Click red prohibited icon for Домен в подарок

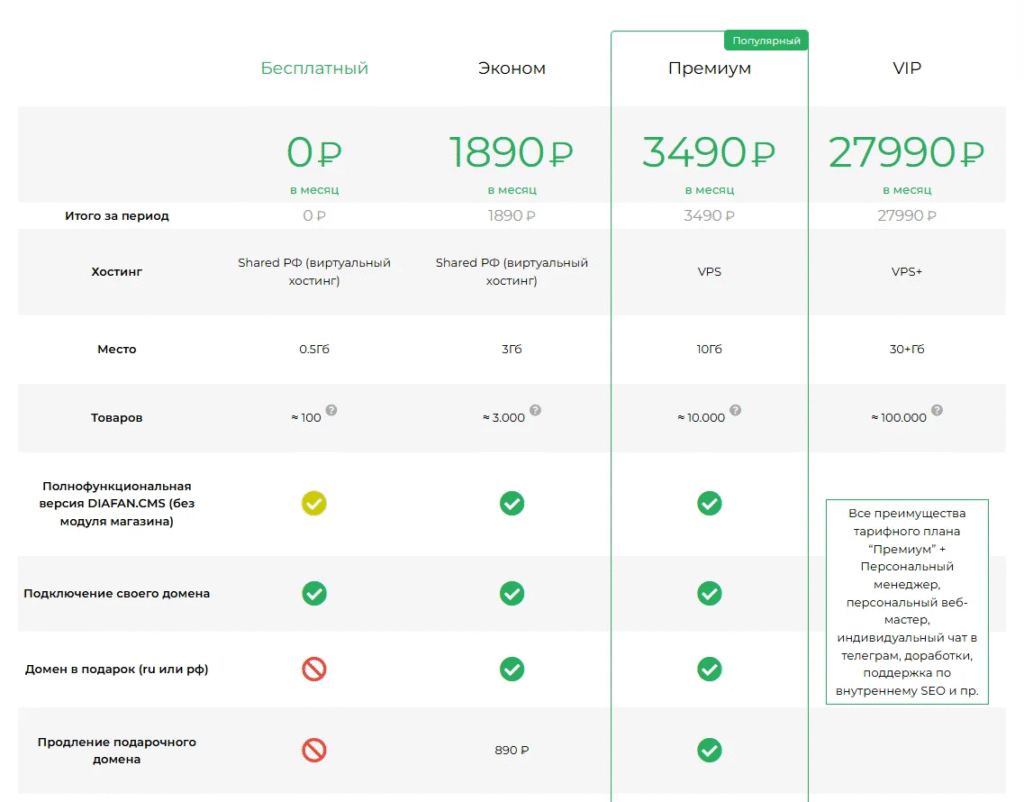[x=314, y=669]
